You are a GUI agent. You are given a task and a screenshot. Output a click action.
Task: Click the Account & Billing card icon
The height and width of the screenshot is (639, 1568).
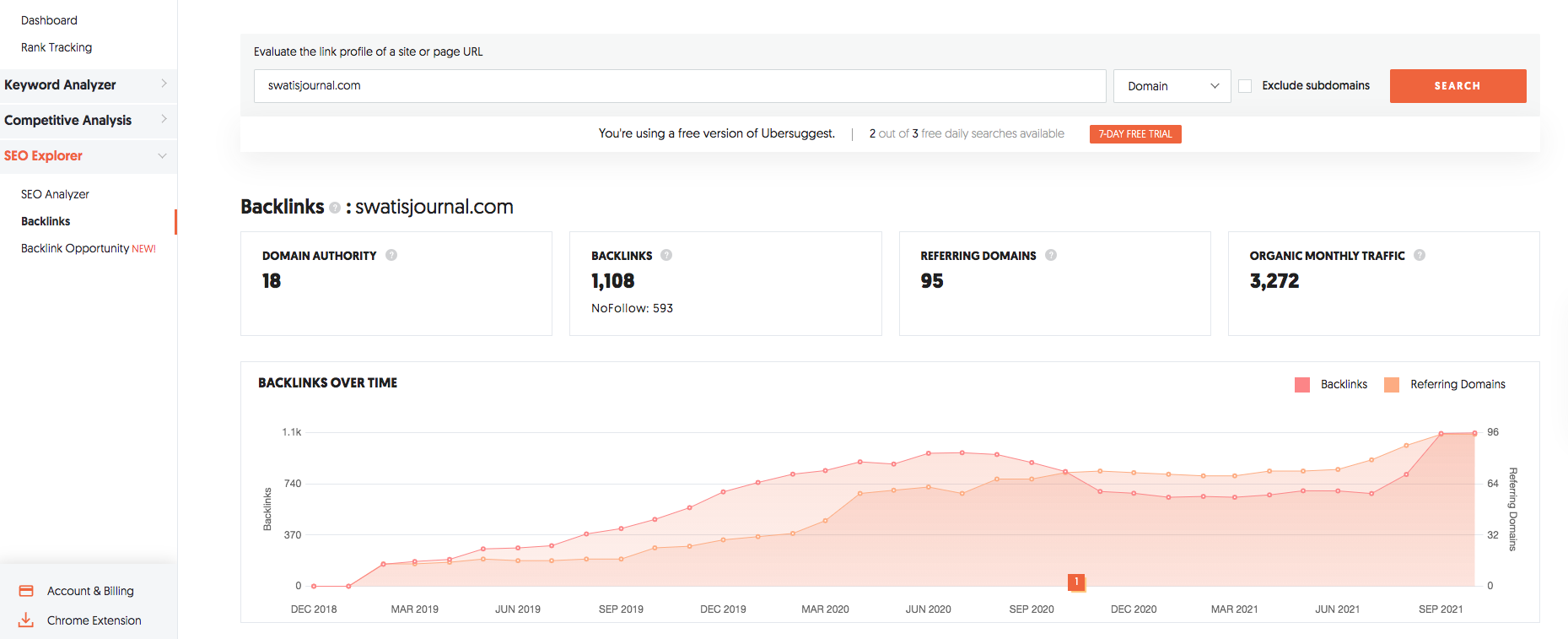coord(26,591)
